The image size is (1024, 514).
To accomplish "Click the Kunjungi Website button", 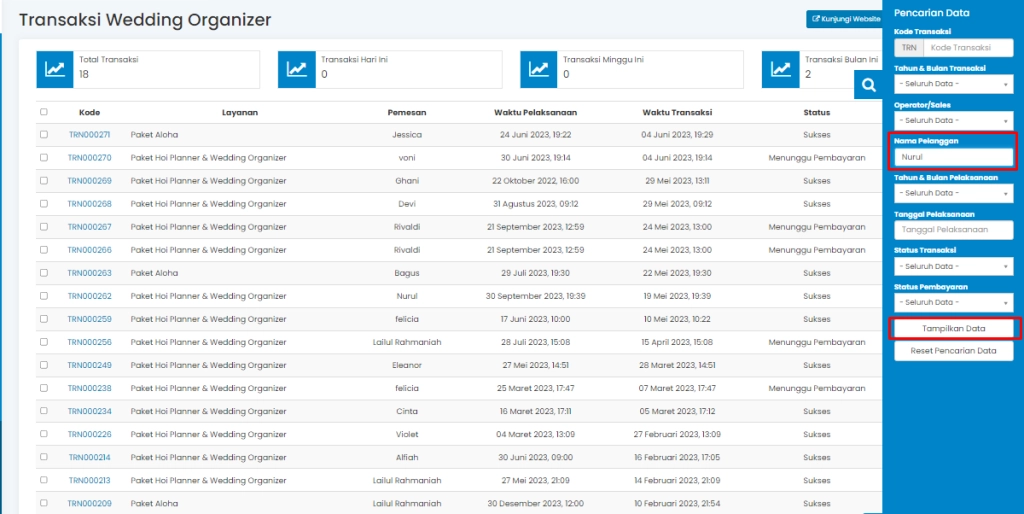I will [845, 19].
